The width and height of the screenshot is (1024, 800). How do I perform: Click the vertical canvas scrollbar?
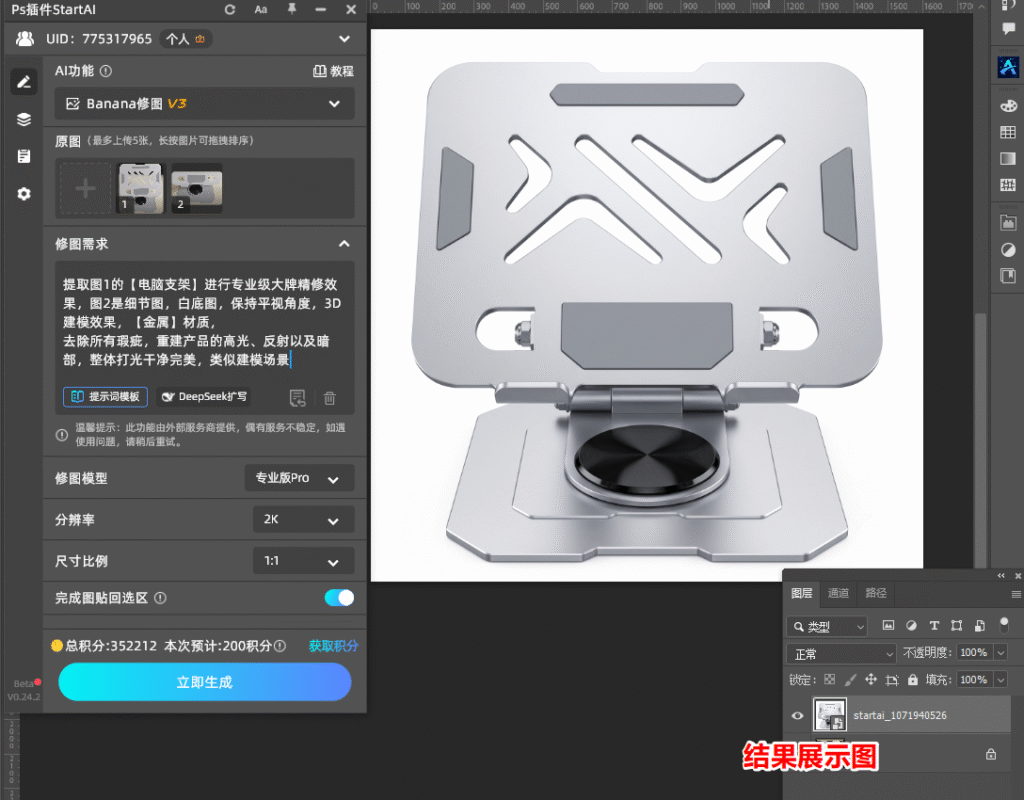[980, 439]
